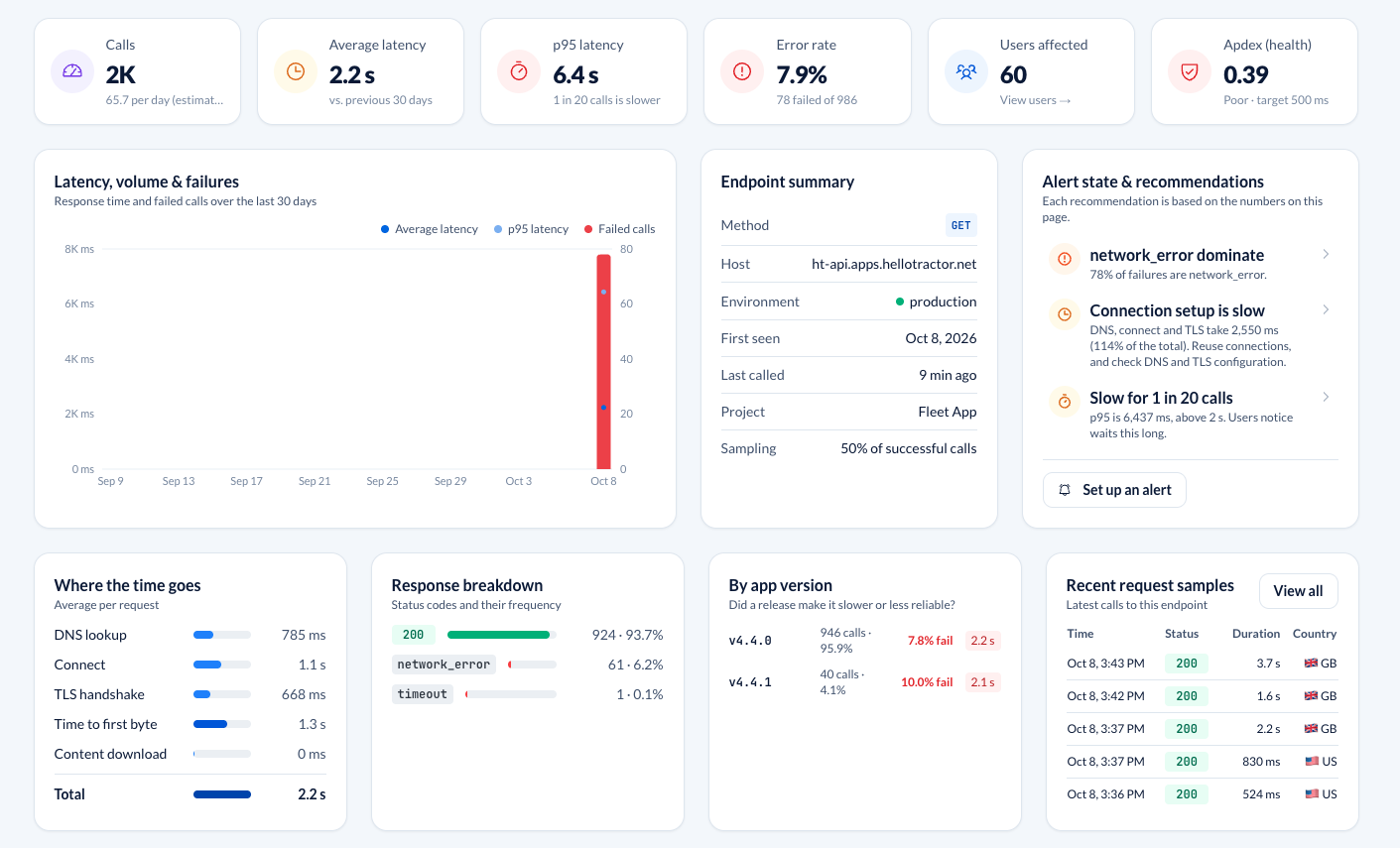Select the v4.4.1 app version row

tap(864, 682)
